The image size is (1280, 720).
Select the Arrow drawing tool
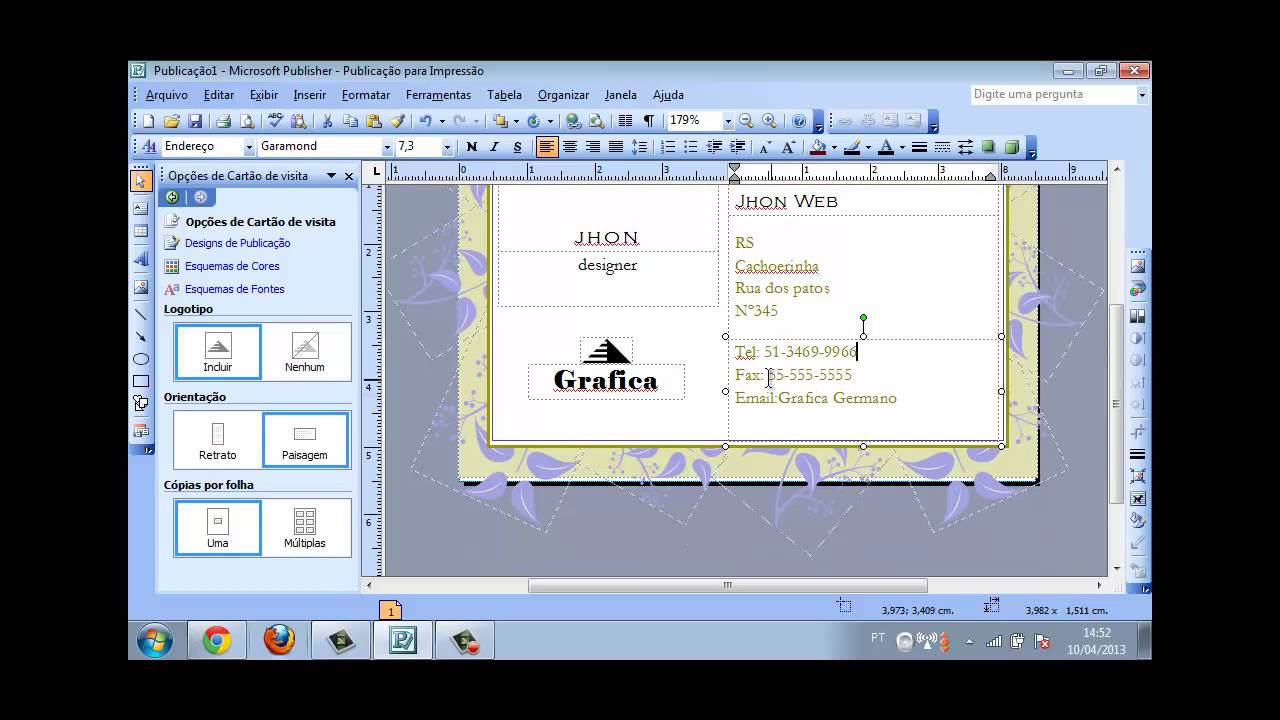140,336
